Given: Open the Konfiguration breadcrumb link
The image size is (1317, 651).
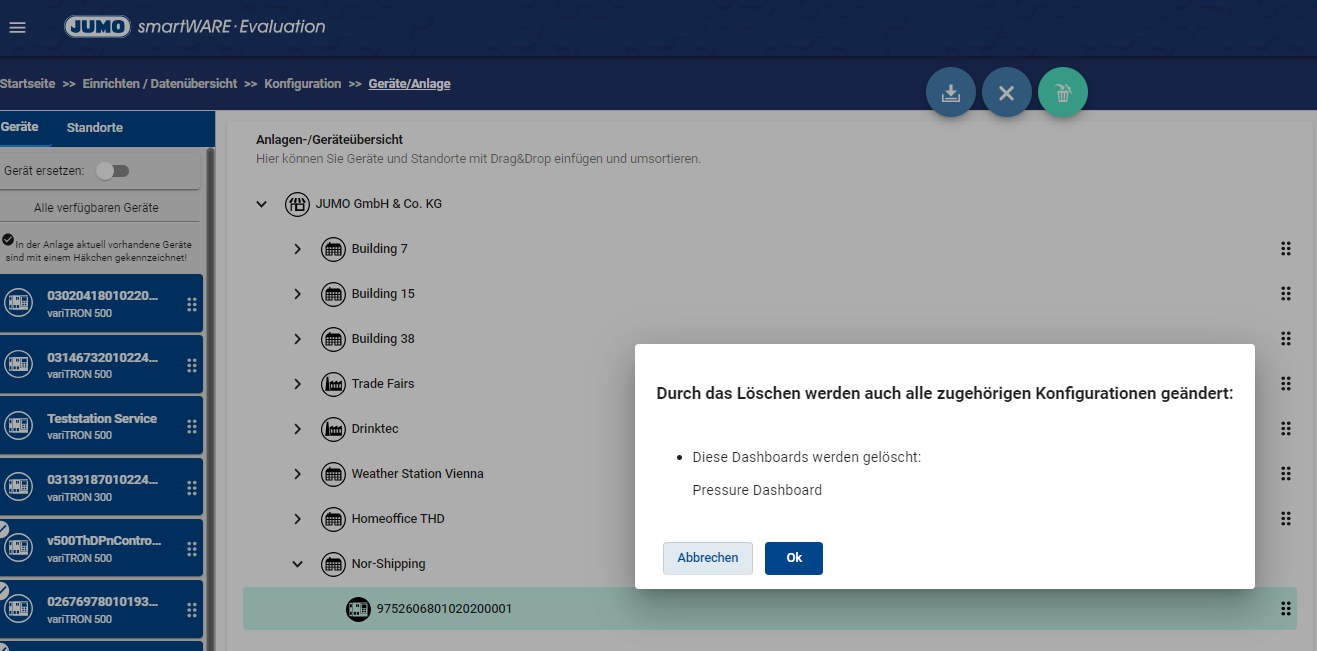Looking at the screenshot, I should [302, 84].
